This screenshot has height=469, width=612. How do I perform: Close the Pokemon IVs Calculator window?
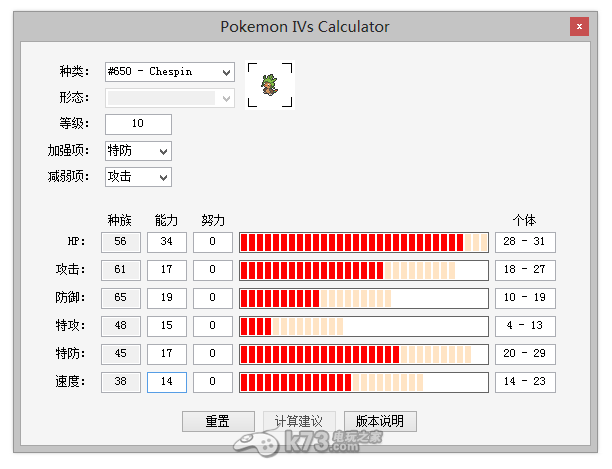pos(579,27)
